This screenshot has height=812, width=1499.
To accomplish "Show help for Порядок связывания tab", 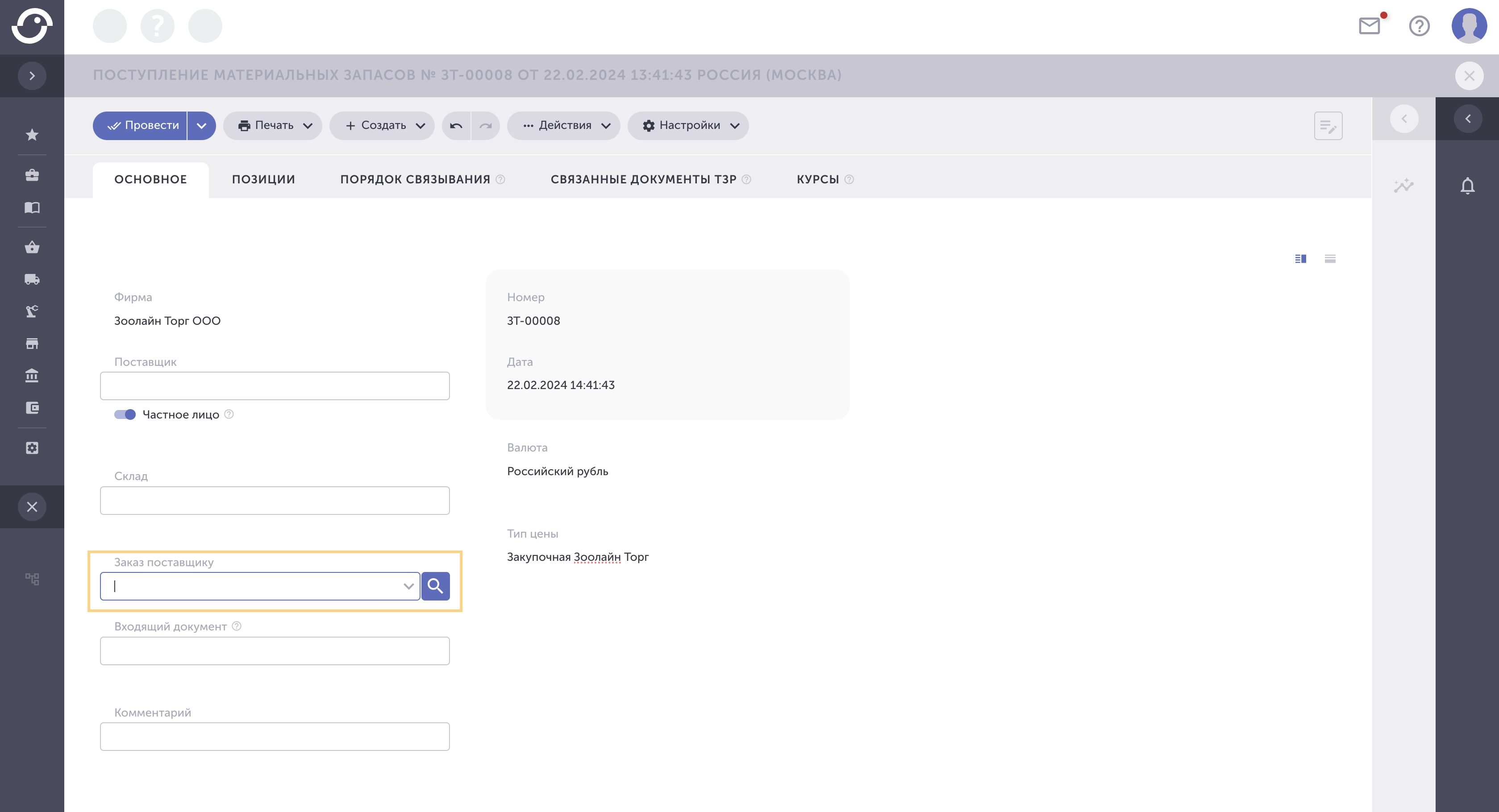I will (x=500, y=179).
